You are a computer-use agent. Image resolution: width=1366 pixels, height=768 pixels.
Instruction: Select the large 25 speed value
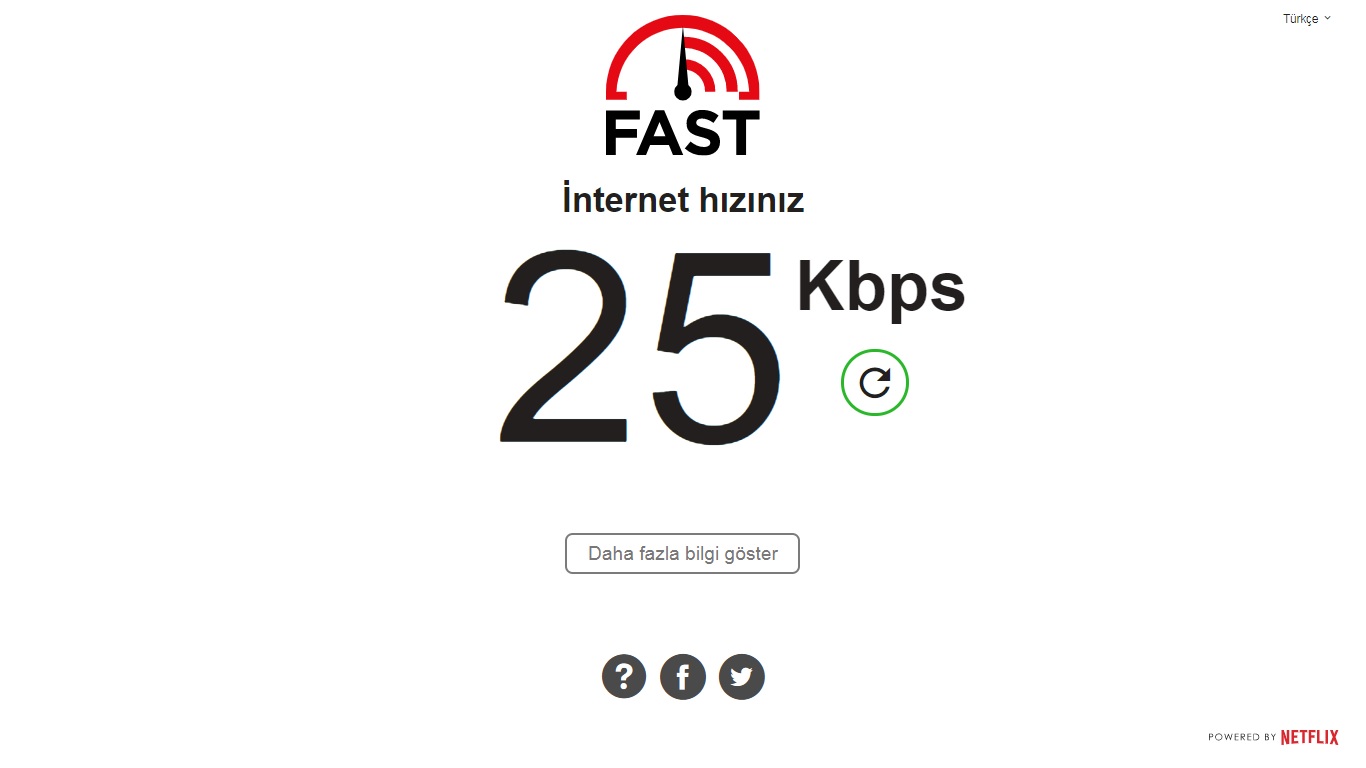640,347
